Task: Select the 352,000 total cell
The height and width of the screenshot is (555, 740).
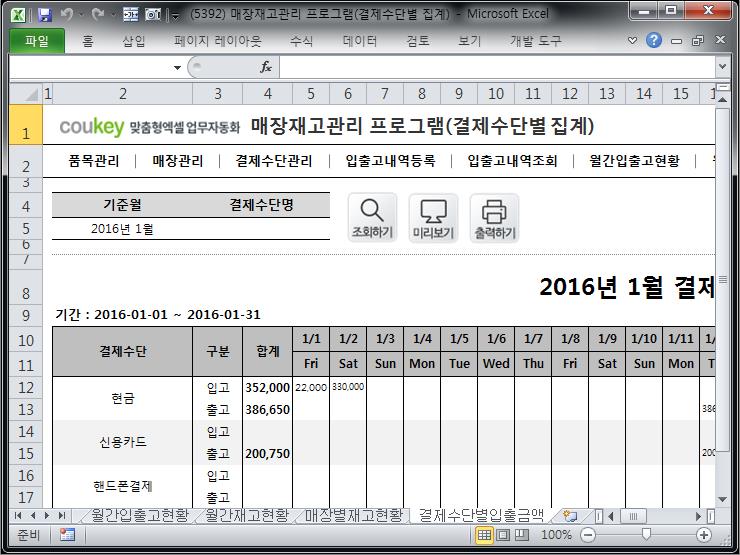Action: (x=268, y=387)
